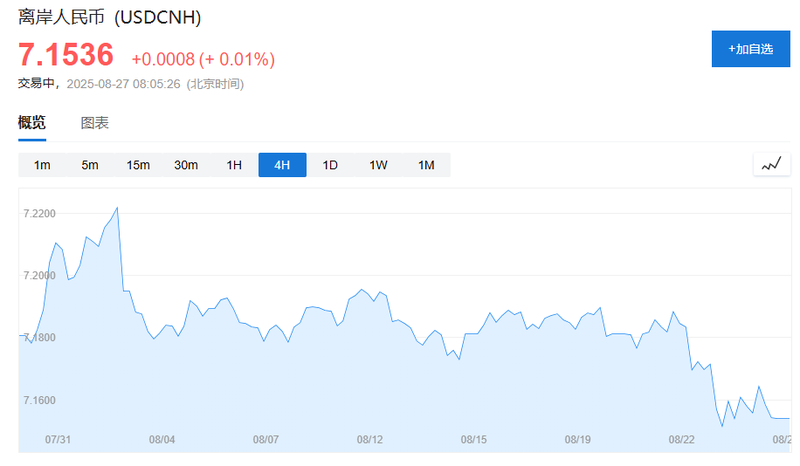Add USDCNH to watchlist with 加自选

click(x=750, y=49)
